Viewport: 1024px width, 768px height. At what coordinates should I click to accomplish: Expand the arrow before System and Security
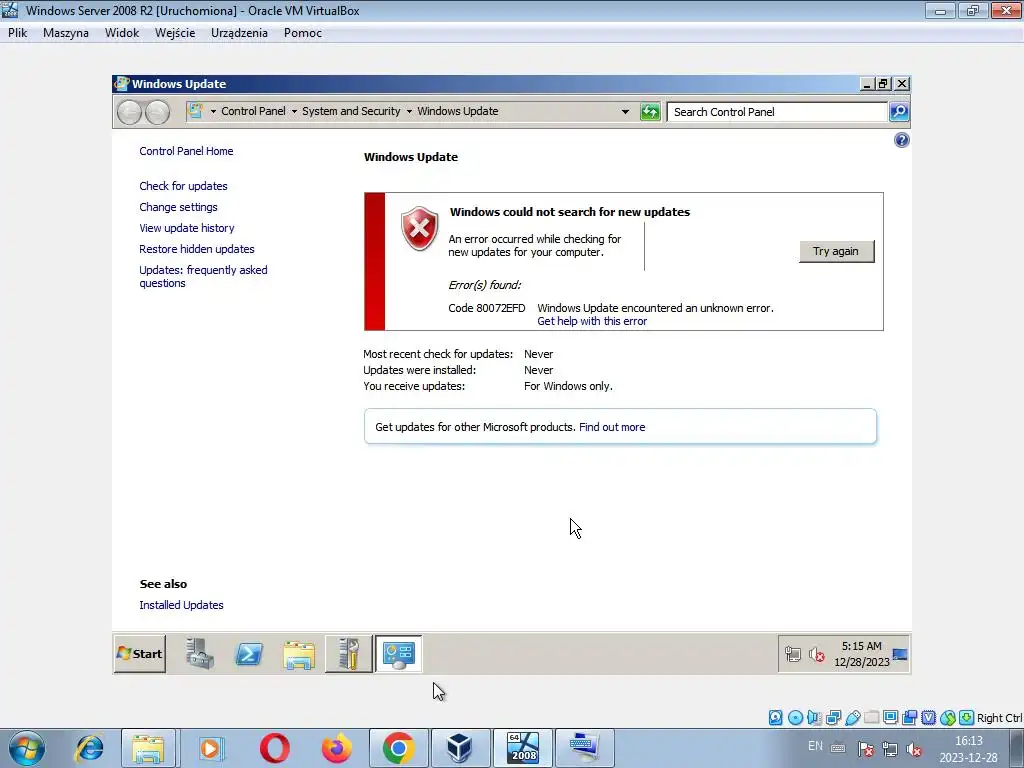pos(294,112)
